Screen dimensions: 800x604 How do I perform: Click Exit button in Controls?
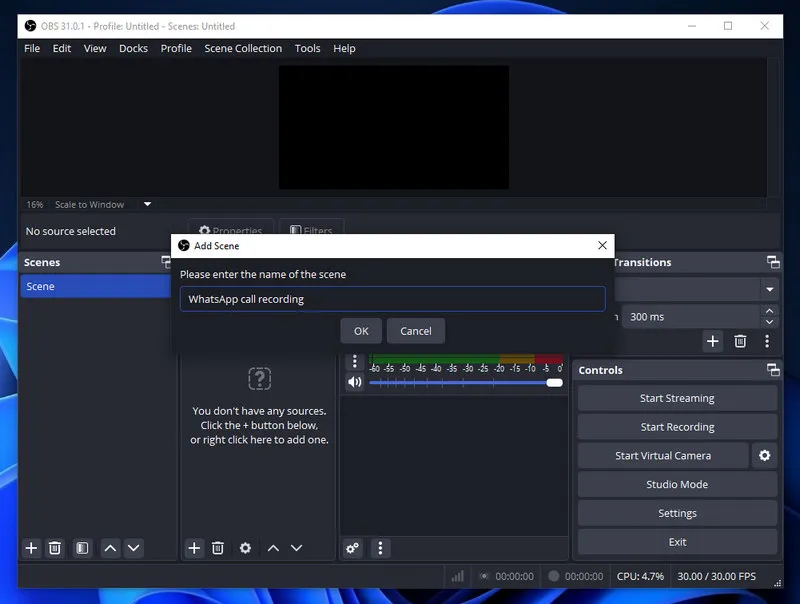click(x=677, y=542)
